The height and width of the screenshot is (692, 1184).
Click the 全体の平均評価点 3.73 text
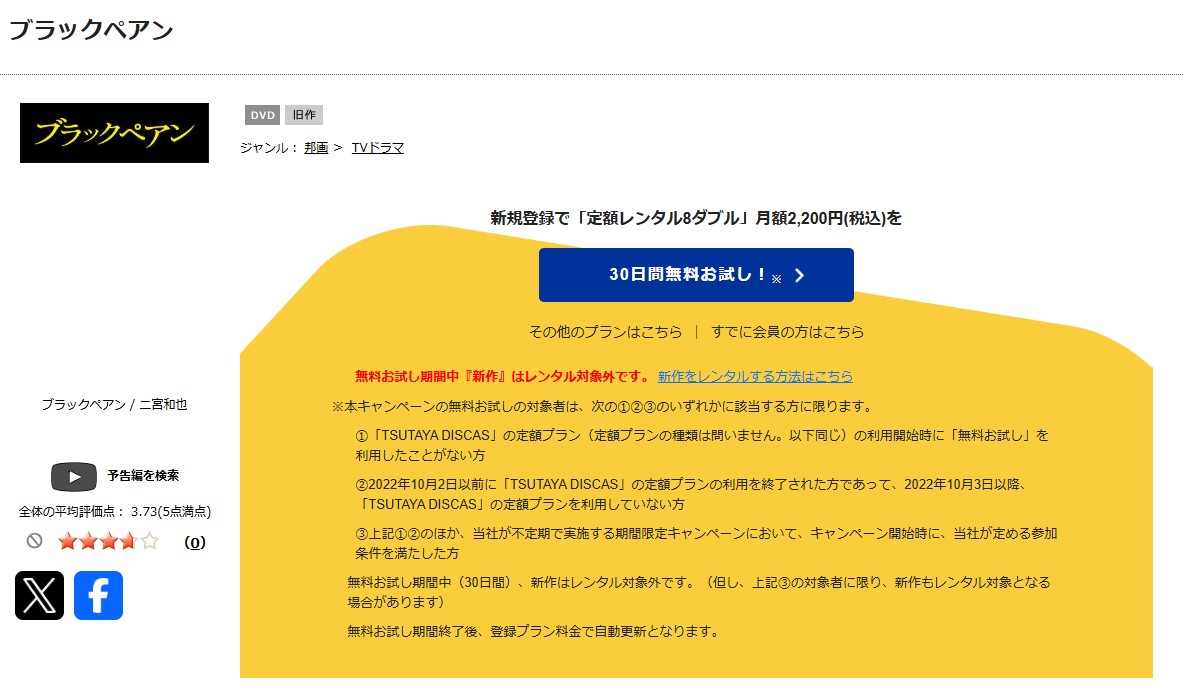(x=115, y=511)
